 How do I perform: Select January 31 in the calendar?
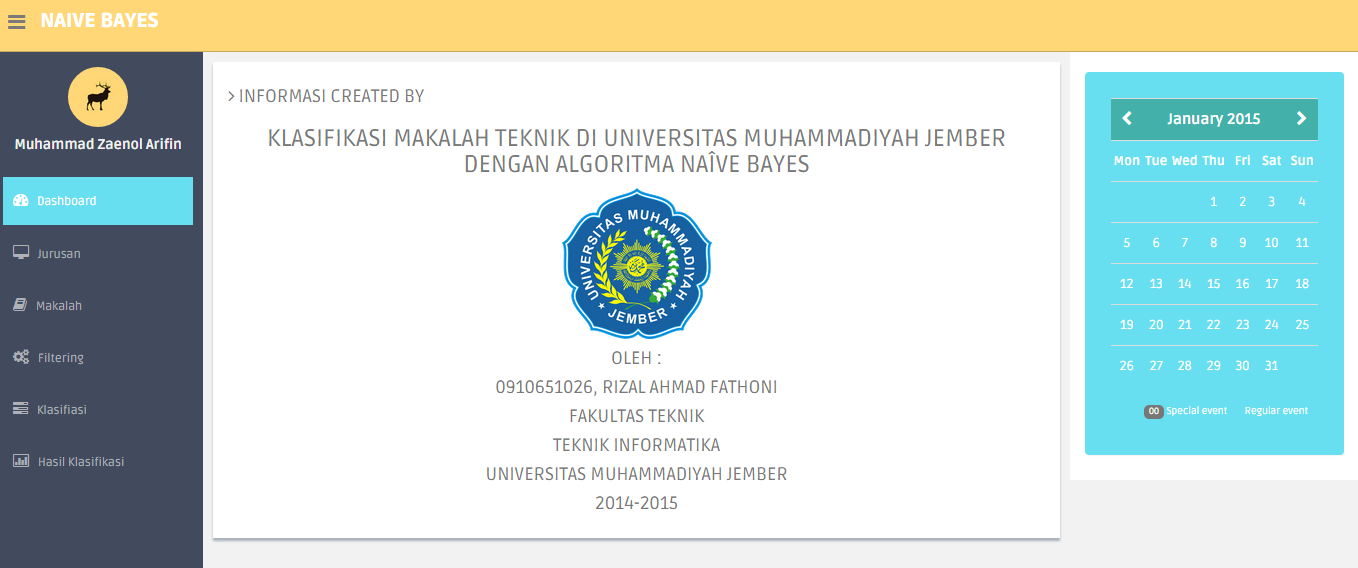pos(1271,365)
